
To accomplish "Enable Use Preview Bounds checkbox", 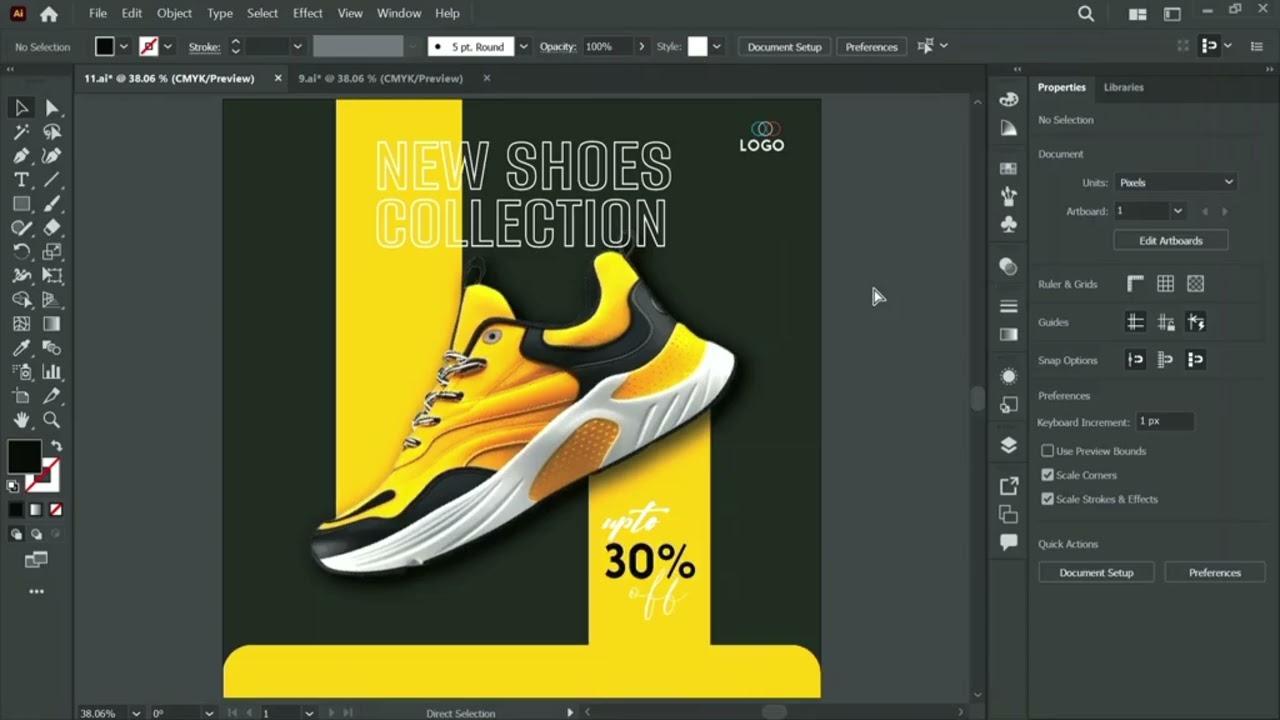I will [1048, 451].
